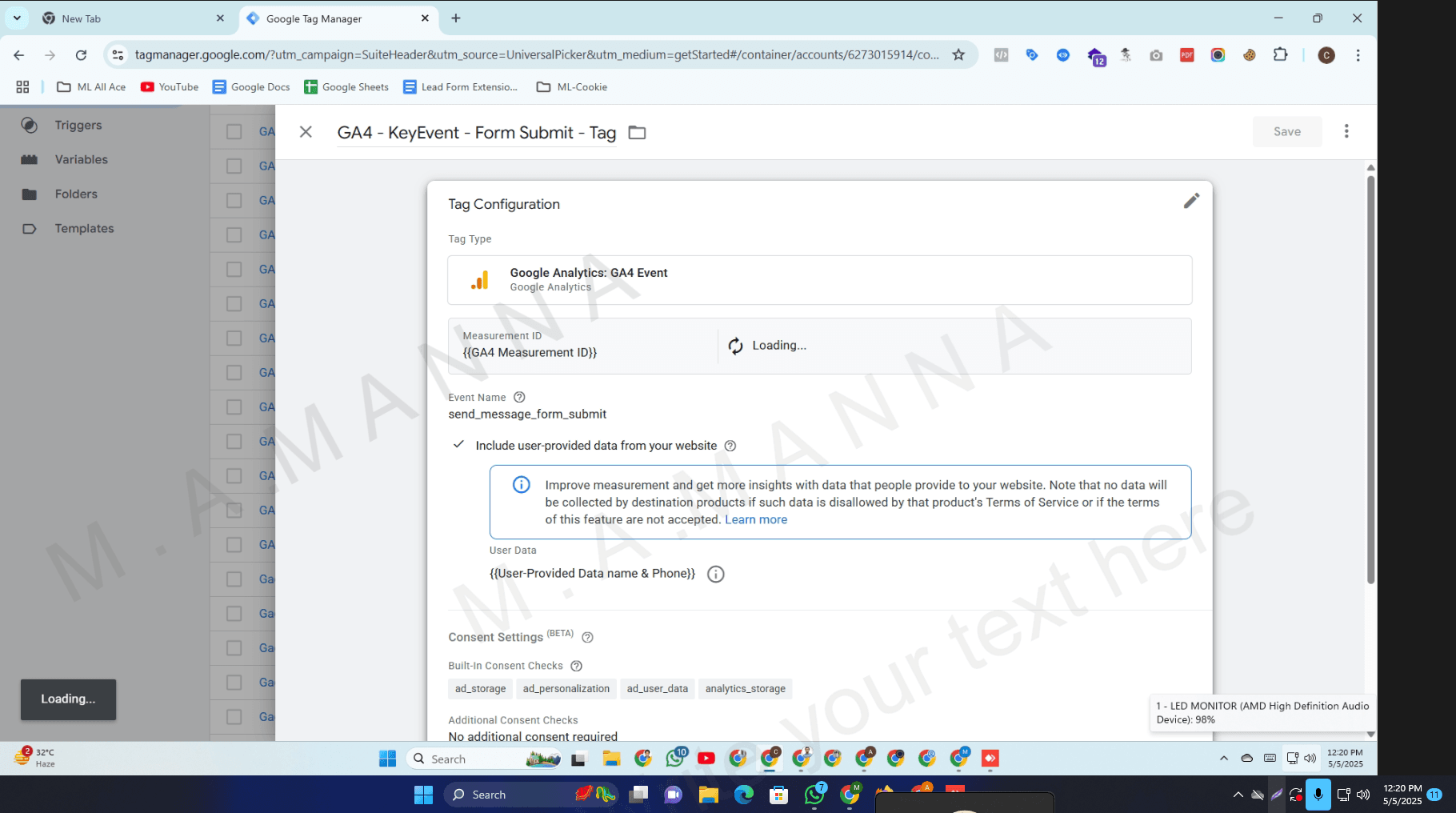This screenshot has height=813, width=1456.
Task: Expand the tab search dropdown arrow
Action: pyautogui.click(x=17, y=18)
